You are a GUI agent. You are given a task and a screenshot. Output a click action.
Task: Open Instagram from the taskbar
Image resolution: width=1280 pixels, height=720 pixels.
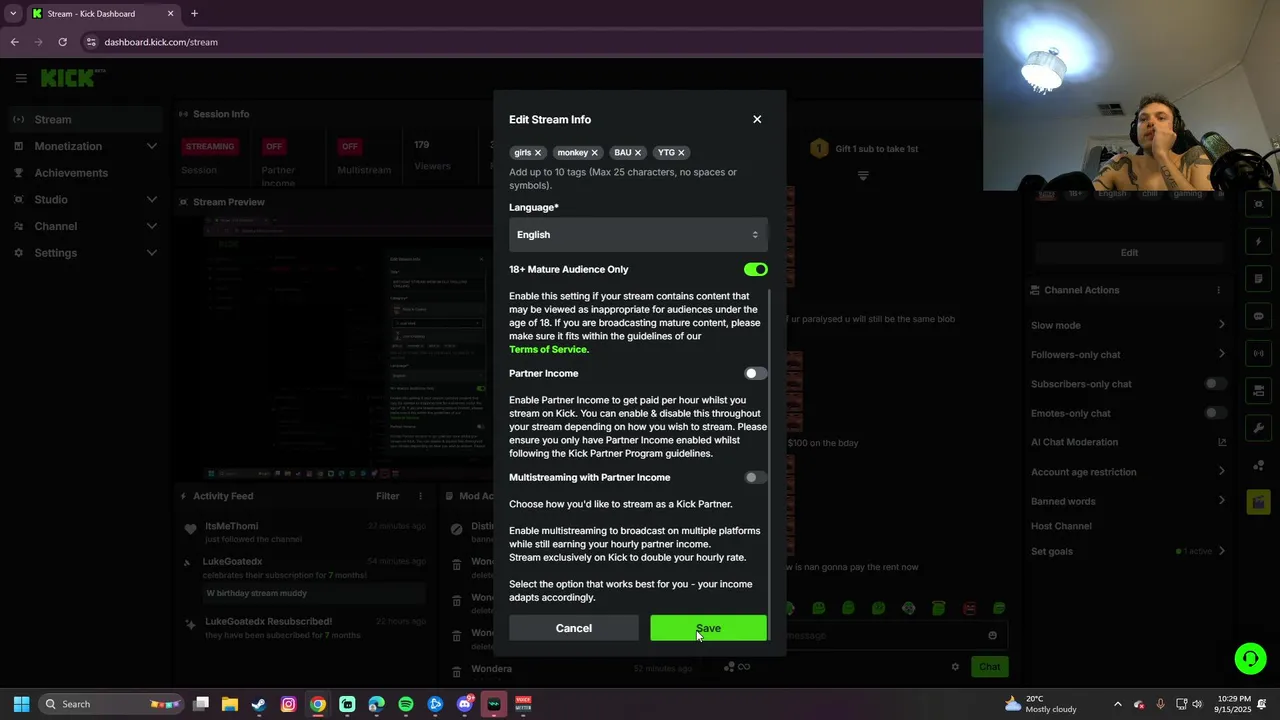point(288,704)
